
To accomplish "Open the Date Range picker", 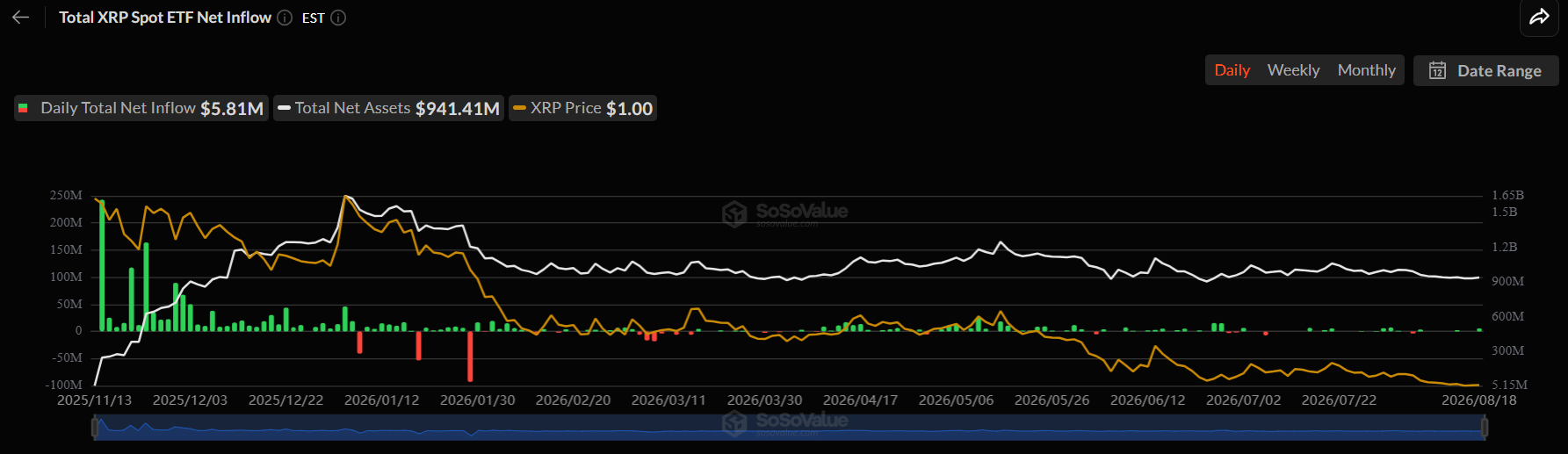I will [1485, 70].
